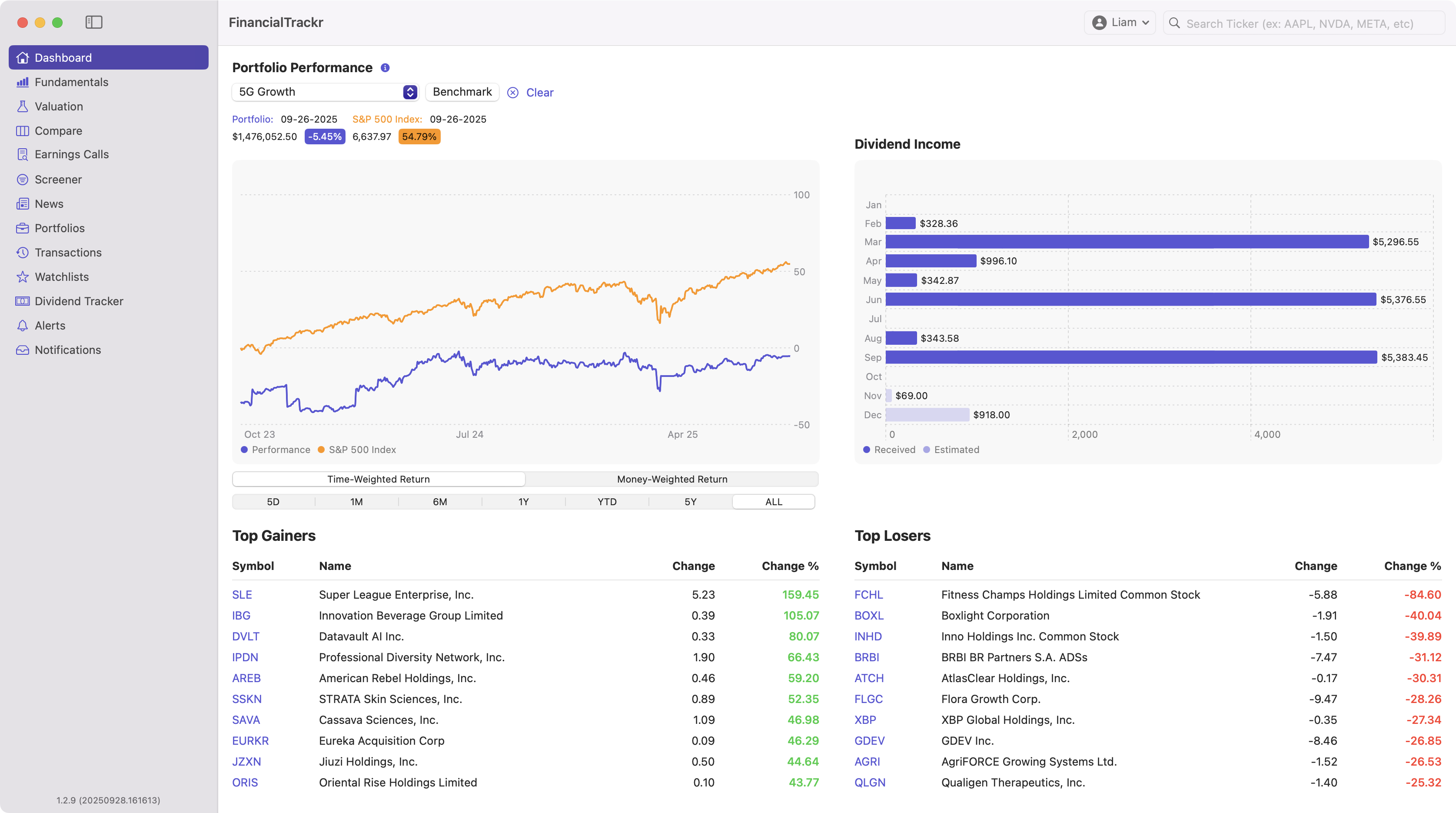Select the YTD time range
Screen dimensions: 1456x813
[x=606, y=501]
